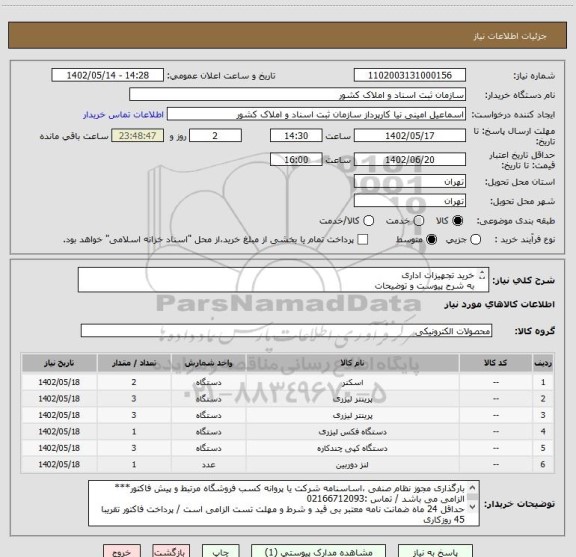Click the remaining days field showing 2
Image resolution: width=576 pixels, height=557 pixels.
pyautogui.click(x=215, y=136)
